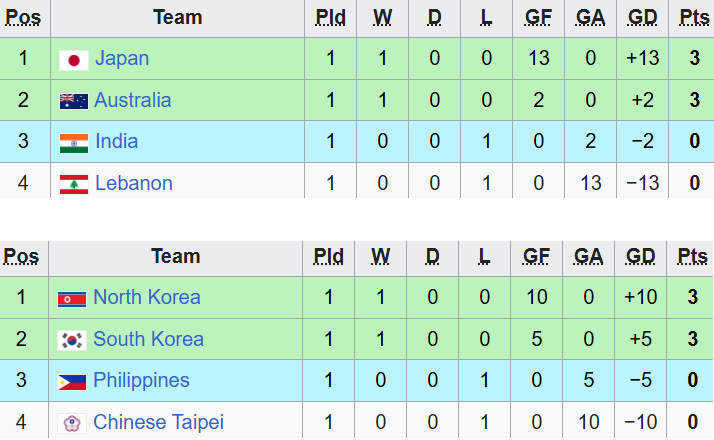Click the Japan flag icon
The height and width of the screenshot is (440, 714).
coord(74,60)
